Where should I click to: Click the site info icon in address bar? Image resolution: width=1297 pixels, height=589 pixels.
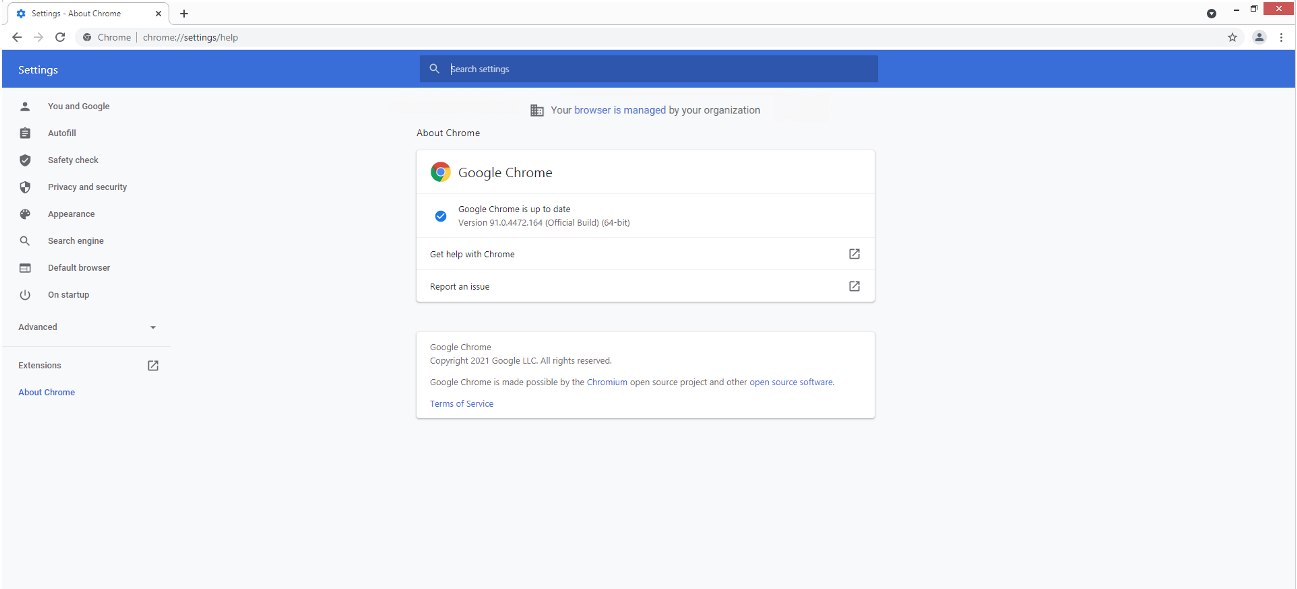87,37
